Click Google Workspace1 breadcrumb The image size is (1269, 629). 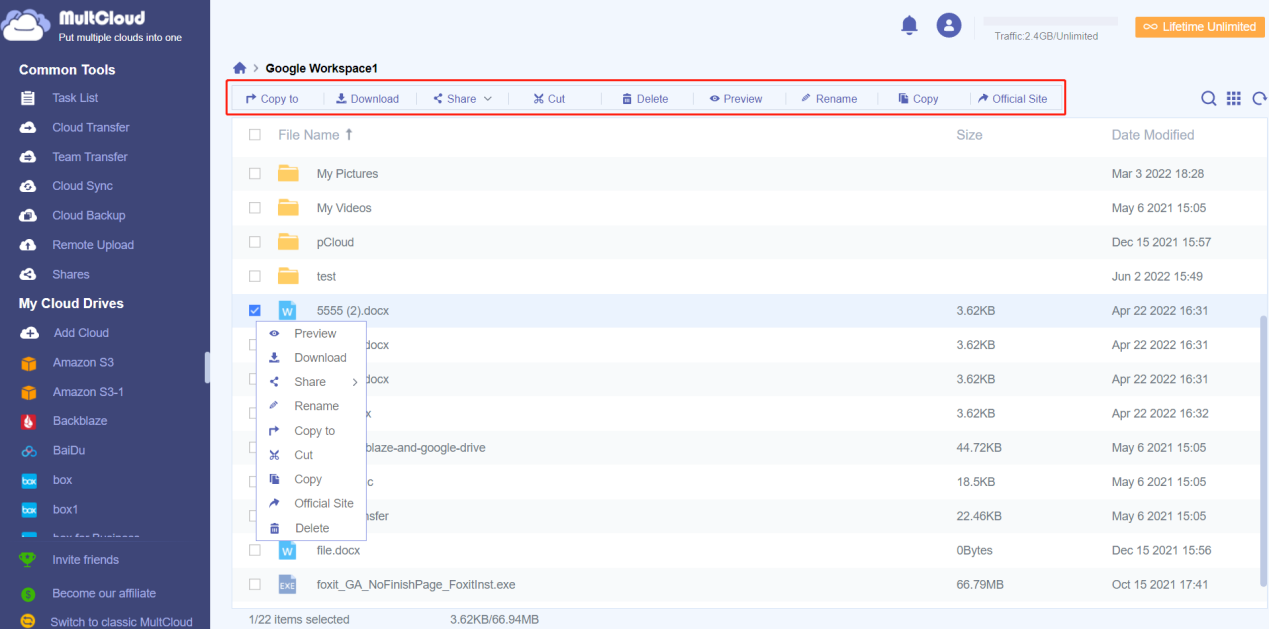click(x=321, y=68)
